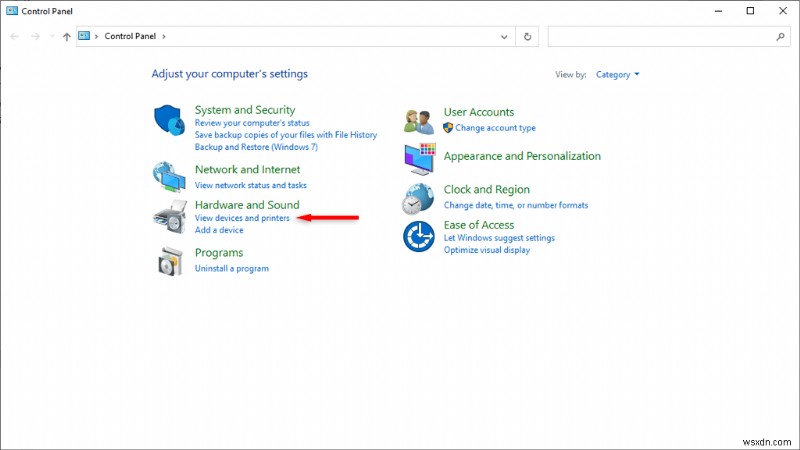Expand the address bar history dropdown
Viewport: 800px width, 450px height.
tap(504, 37)
